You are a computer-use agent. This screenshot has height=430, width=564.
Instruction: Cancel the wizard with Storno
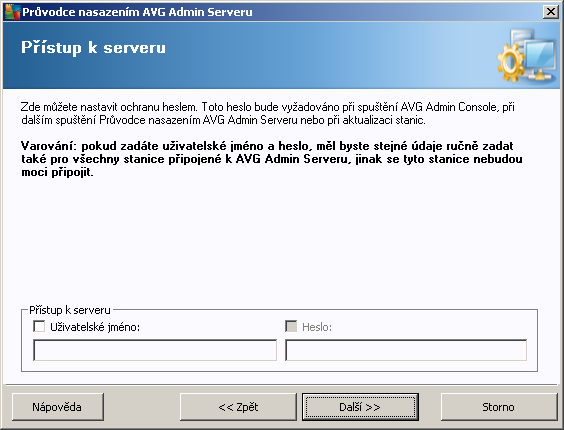[x=499, y=407]
